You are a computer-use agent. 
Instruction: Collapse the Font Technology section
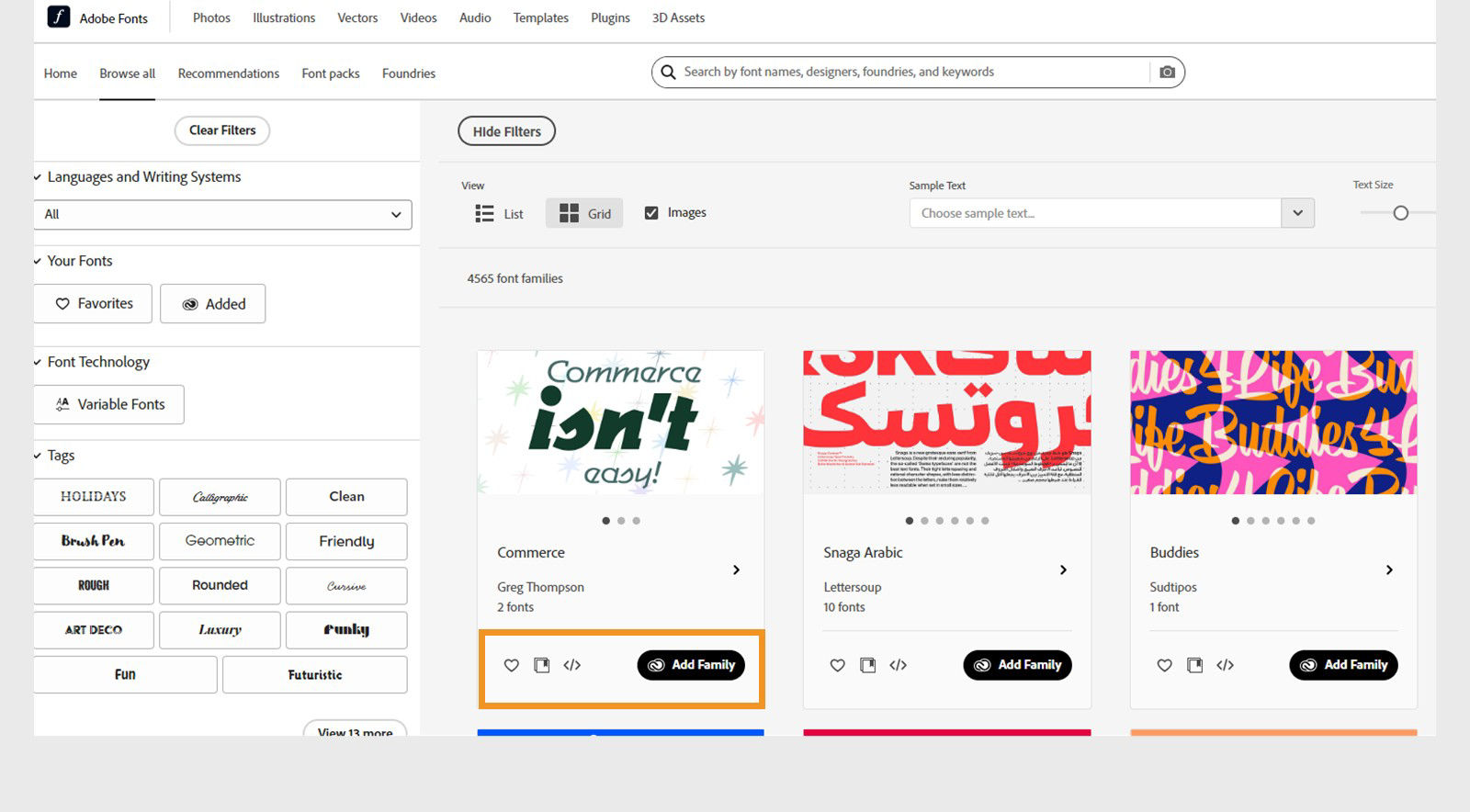tap(38, 362)
